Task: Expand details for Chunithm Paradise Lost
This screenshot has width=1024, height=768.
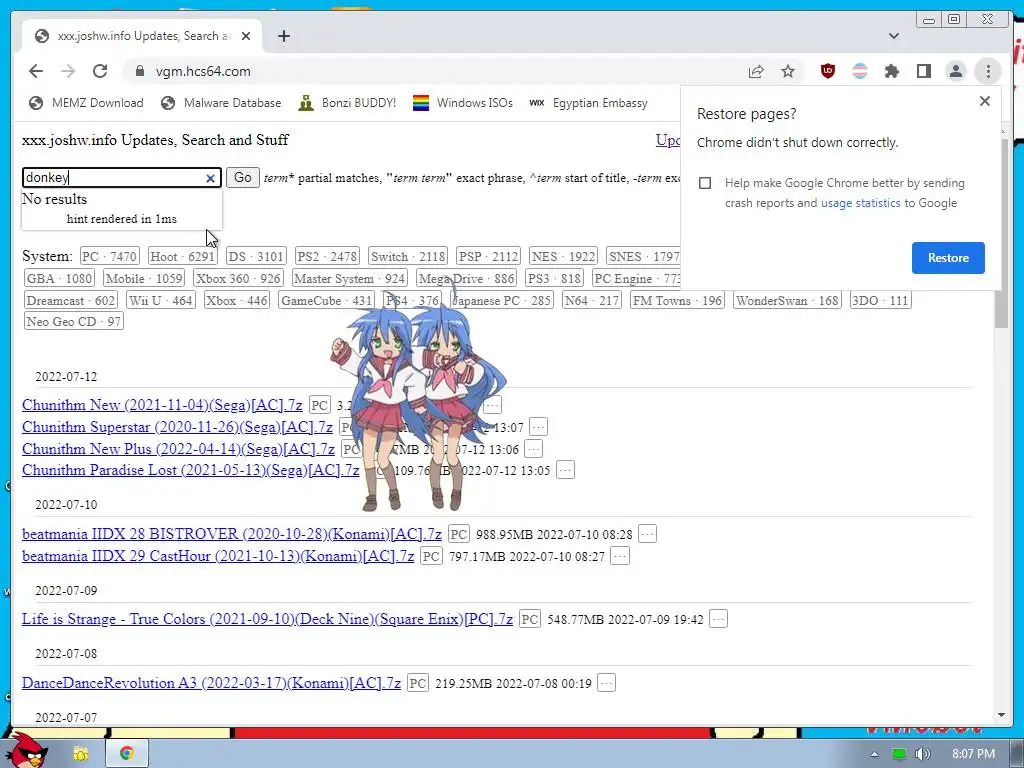Action: [x=566, y=470]
